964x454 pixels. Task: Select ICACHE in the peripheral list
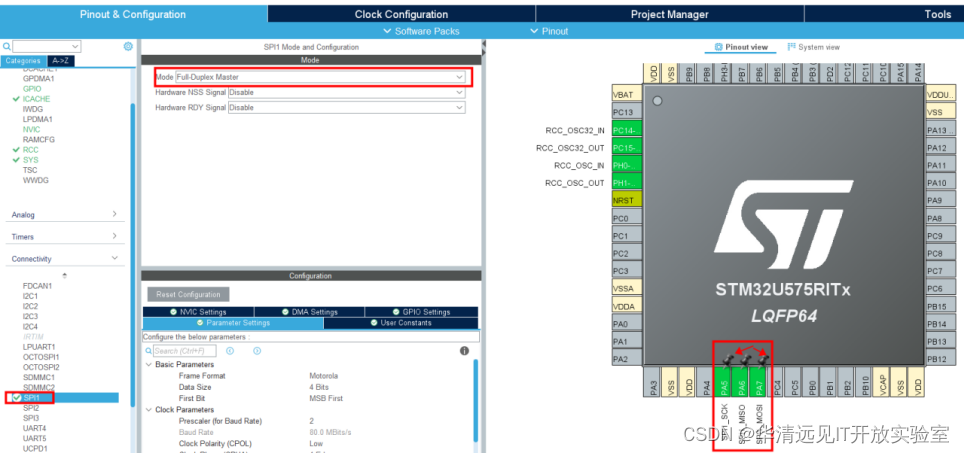[37, 99]
